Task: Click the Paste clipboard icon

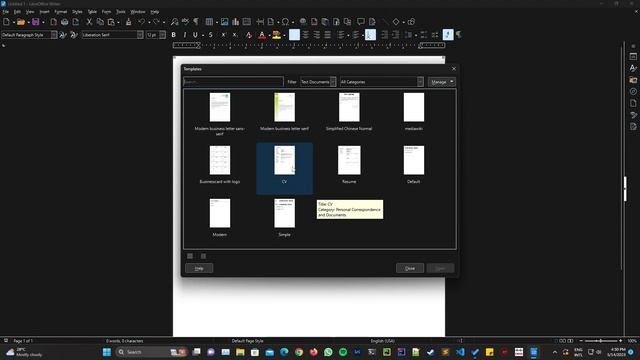Action: pyautogui.click(x=111, y=22)
